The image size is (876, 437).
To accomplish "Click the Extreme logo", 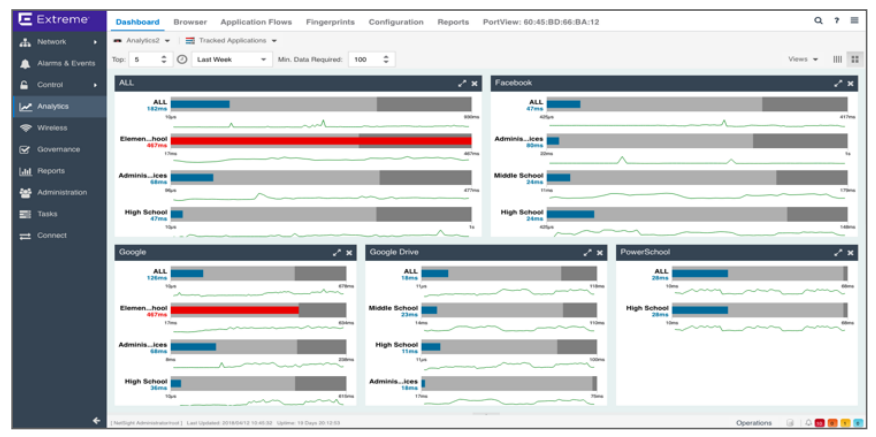I will coord(54,20).
